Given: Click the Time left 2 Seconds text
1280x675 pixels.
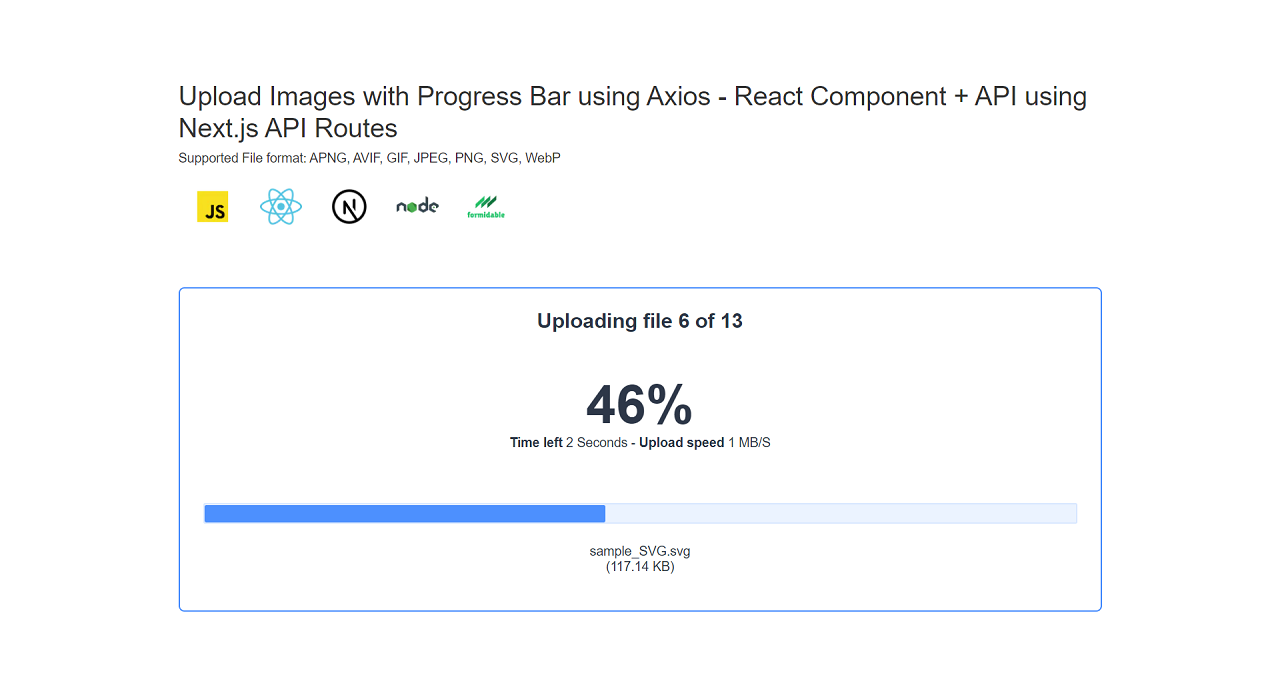Looking at the screenshot, I should click(x=568, y=443).
